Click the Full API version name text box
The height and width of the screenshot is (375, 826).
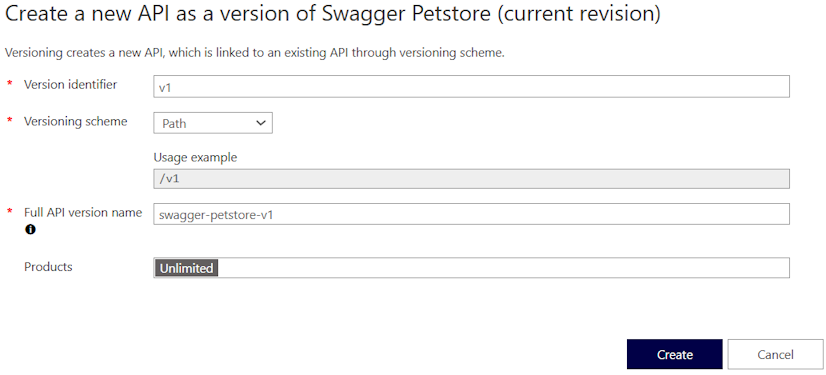click(x=471, y=214)
